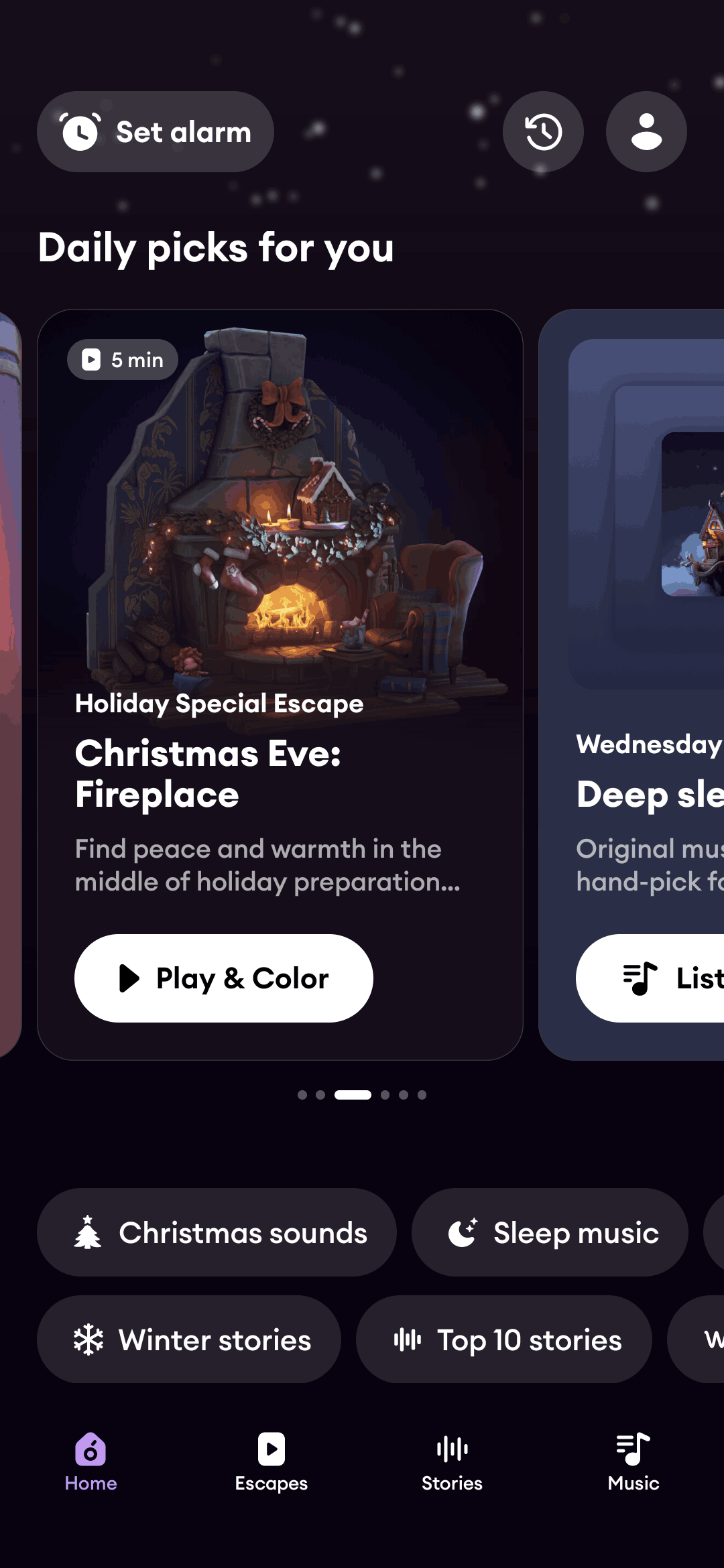
Task: Open the Top 10 stories chip
Action: pyautogui.click(x=504, y=1340)
